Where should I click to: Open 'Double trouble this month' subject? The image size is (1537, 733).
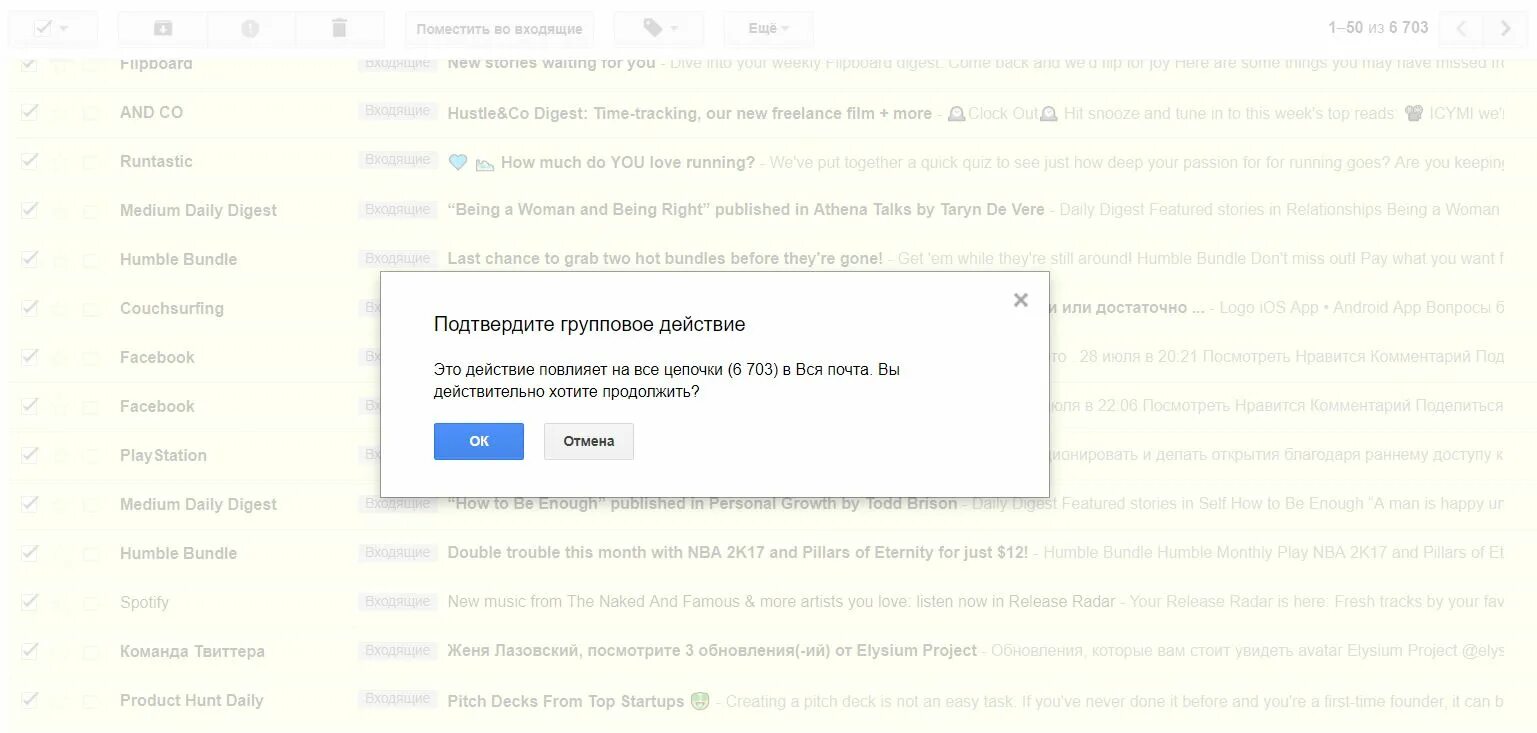click(x=738, y=552)
